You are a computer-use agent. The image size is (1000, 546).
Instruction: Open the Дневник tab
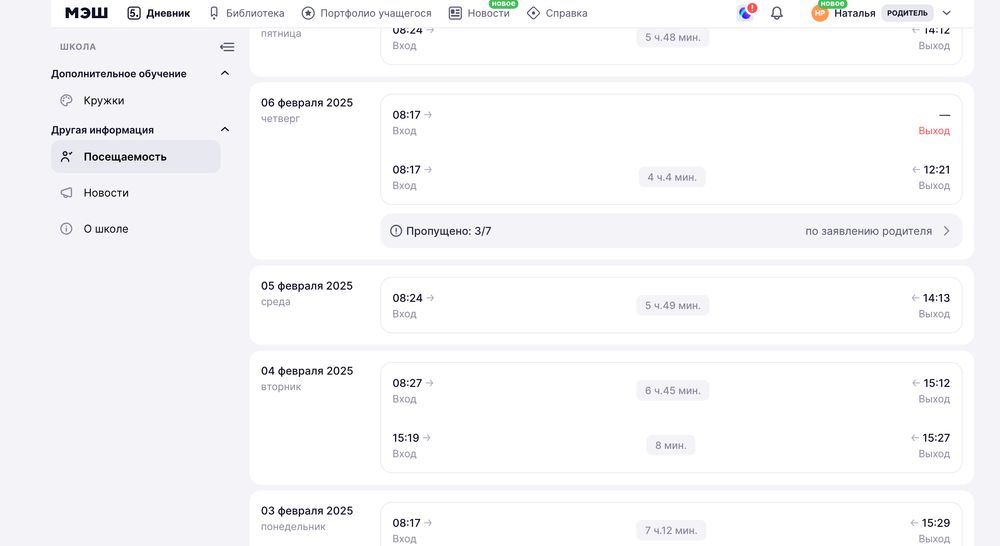[158, 13]
